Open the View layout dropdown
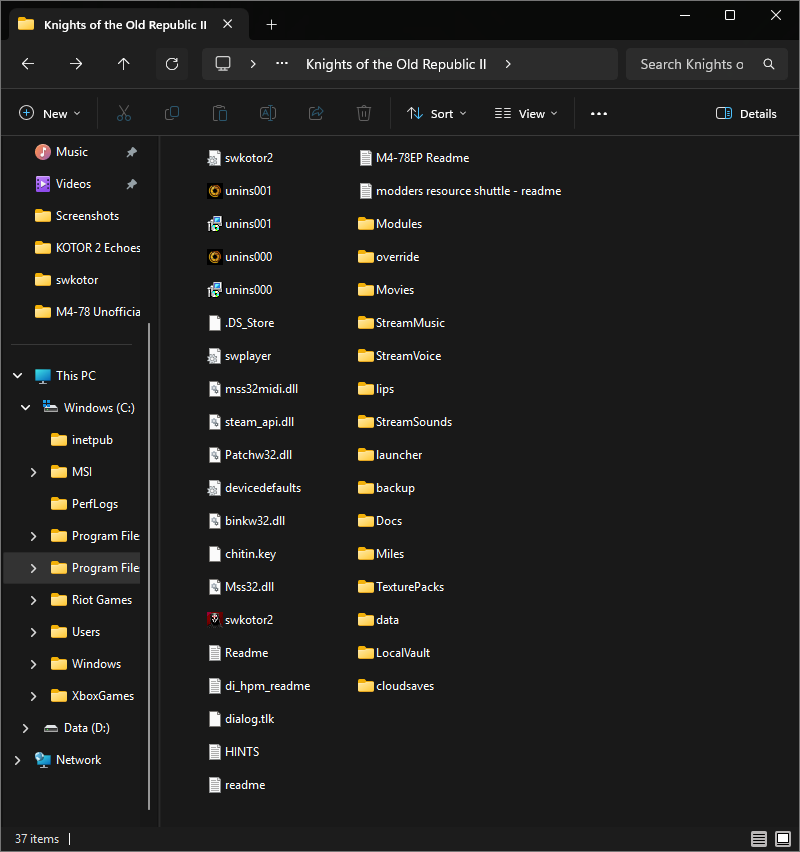 coord(526,114)
